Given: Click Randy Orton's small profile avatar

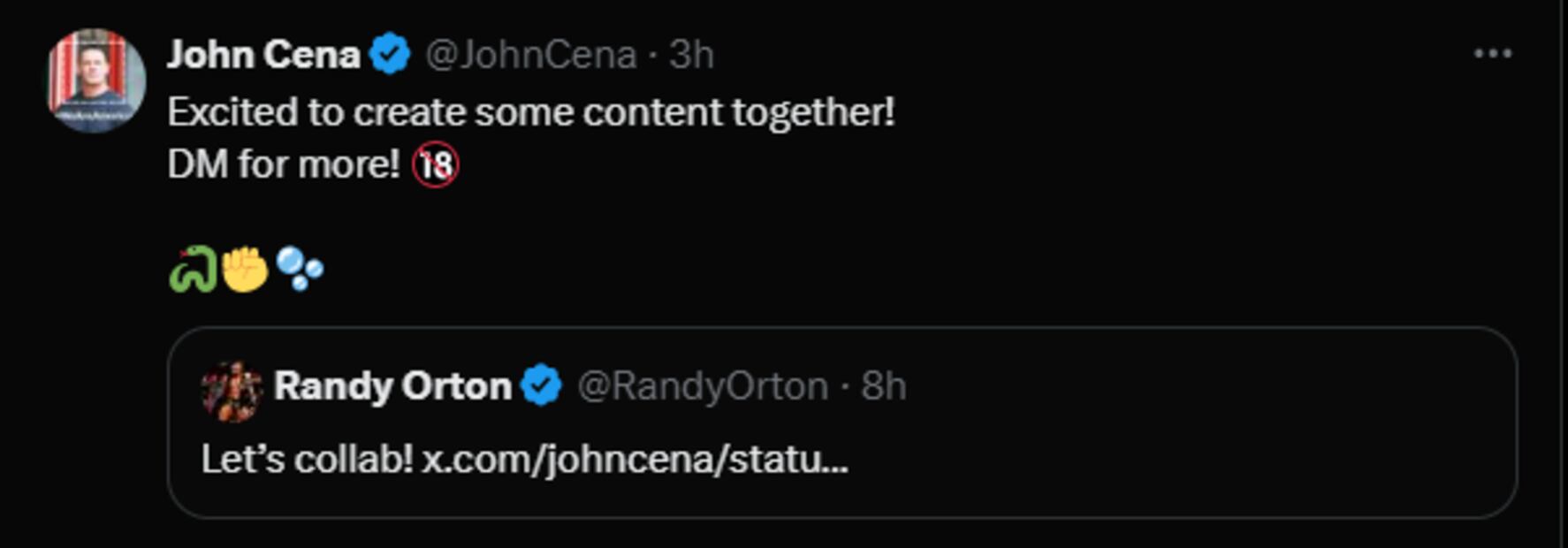Looking at the screenshot, I should 232,389.
